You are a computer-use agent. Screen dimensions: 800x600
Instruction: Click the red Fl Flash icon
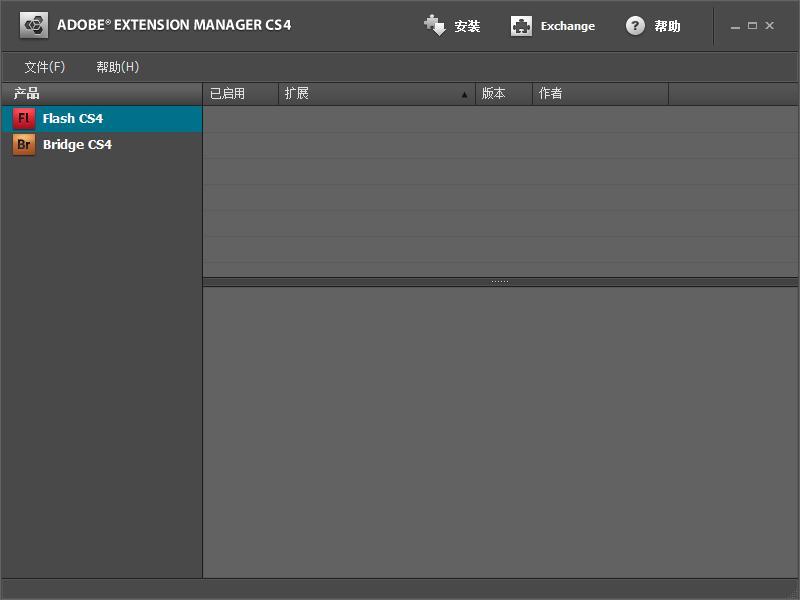tap(24, 118)
